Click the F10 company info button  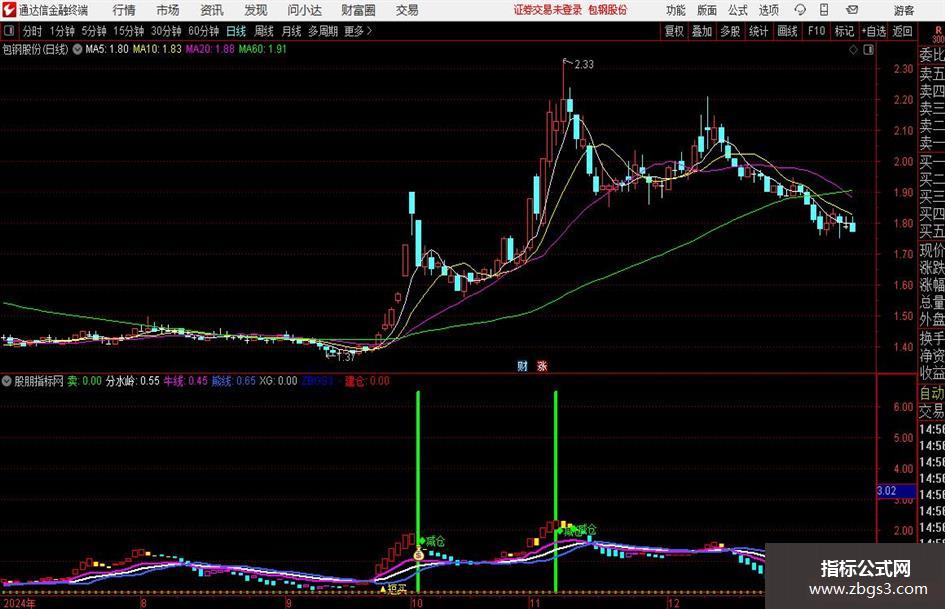[x=817, y=31]
